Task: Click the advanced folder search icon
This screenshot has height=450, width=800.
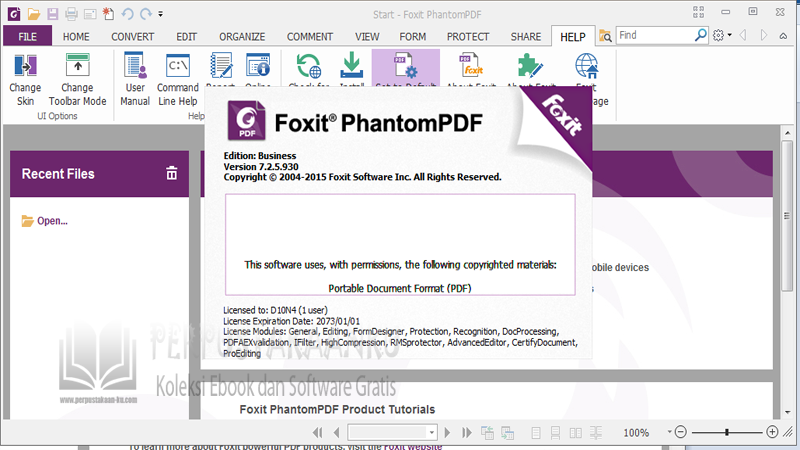Action: pos(605,36)
